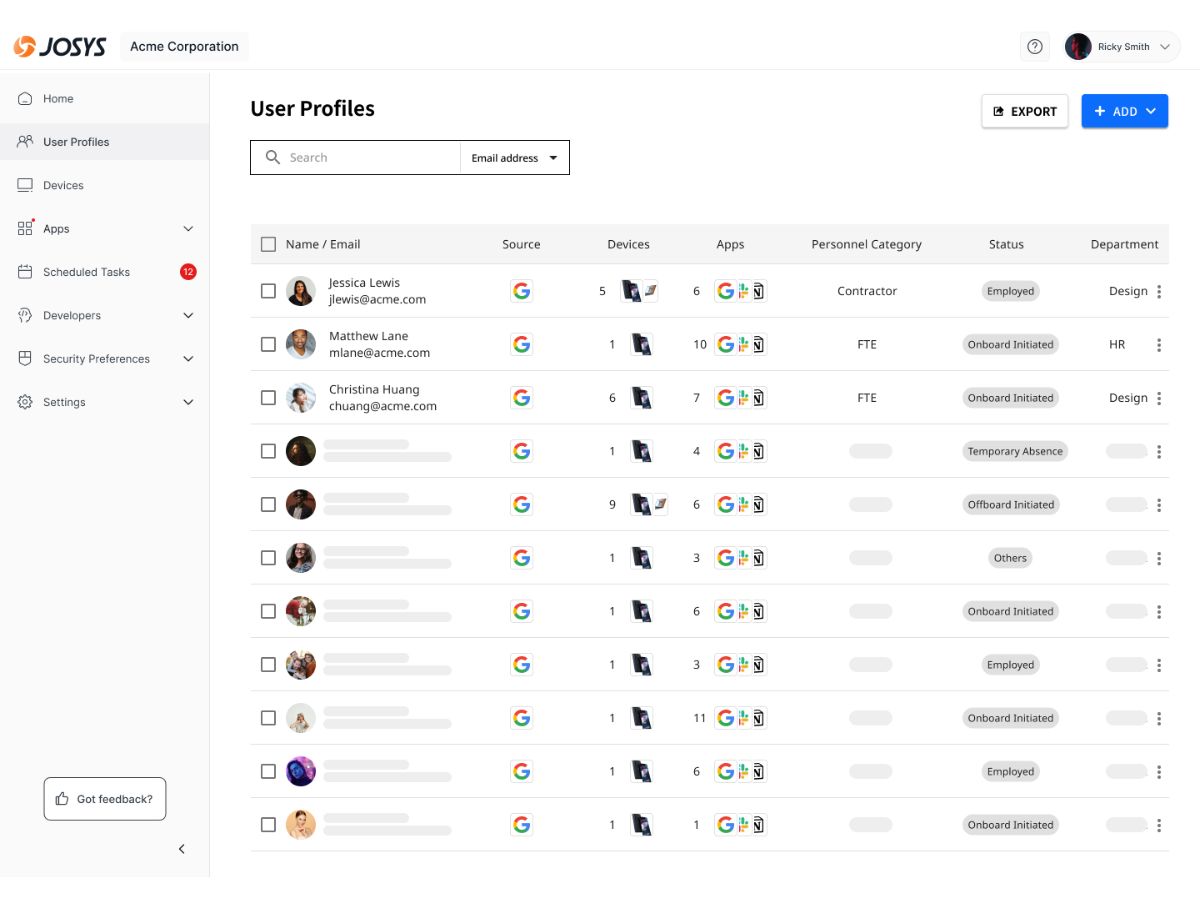
Task: Click the Josys logo
Action: pos(60,46)
